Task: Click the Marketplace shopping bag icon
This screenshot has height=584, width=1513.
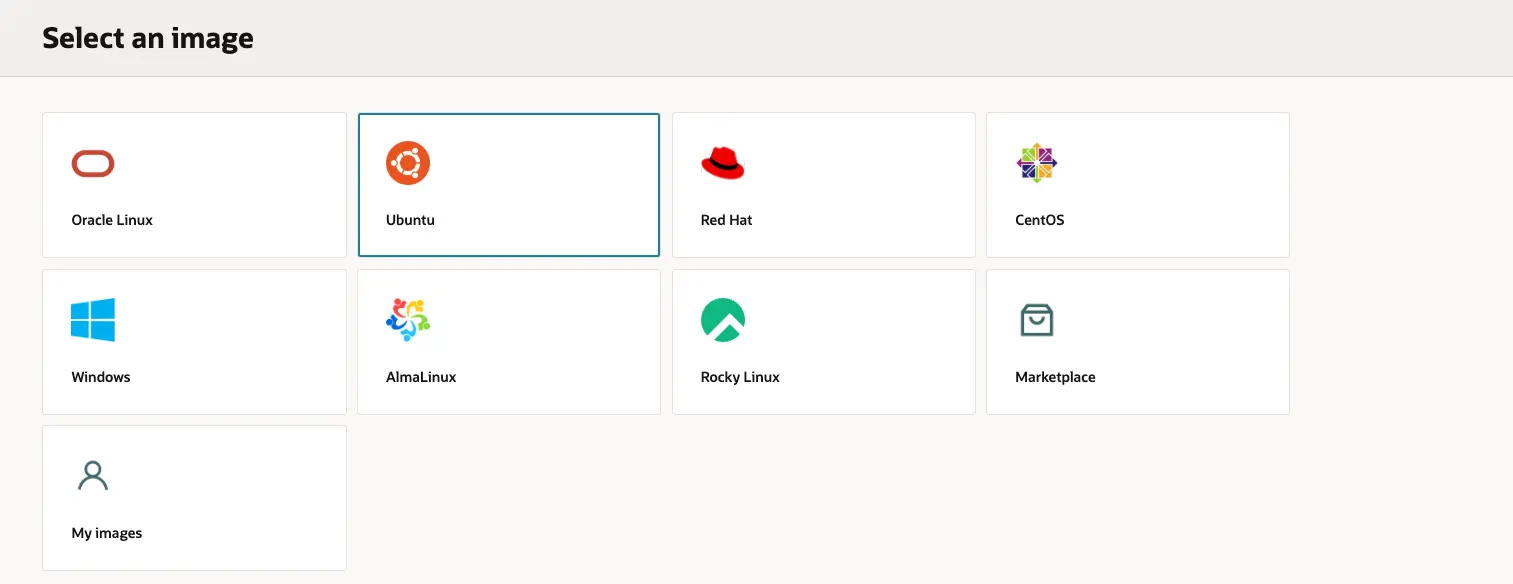Action: (x=1037, y=320)
